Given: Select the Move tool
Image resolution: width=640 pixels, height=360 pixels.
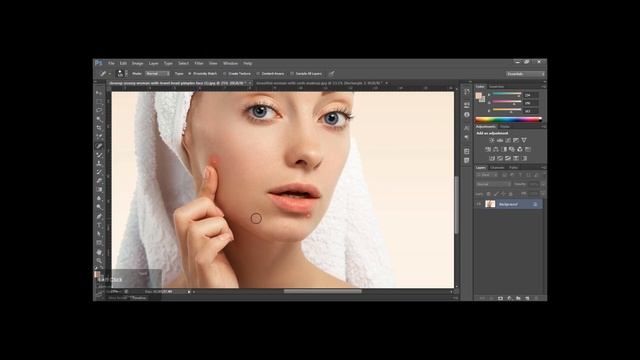Looking at the screenshot, I should pyautogui.click(x=99, y=93).
